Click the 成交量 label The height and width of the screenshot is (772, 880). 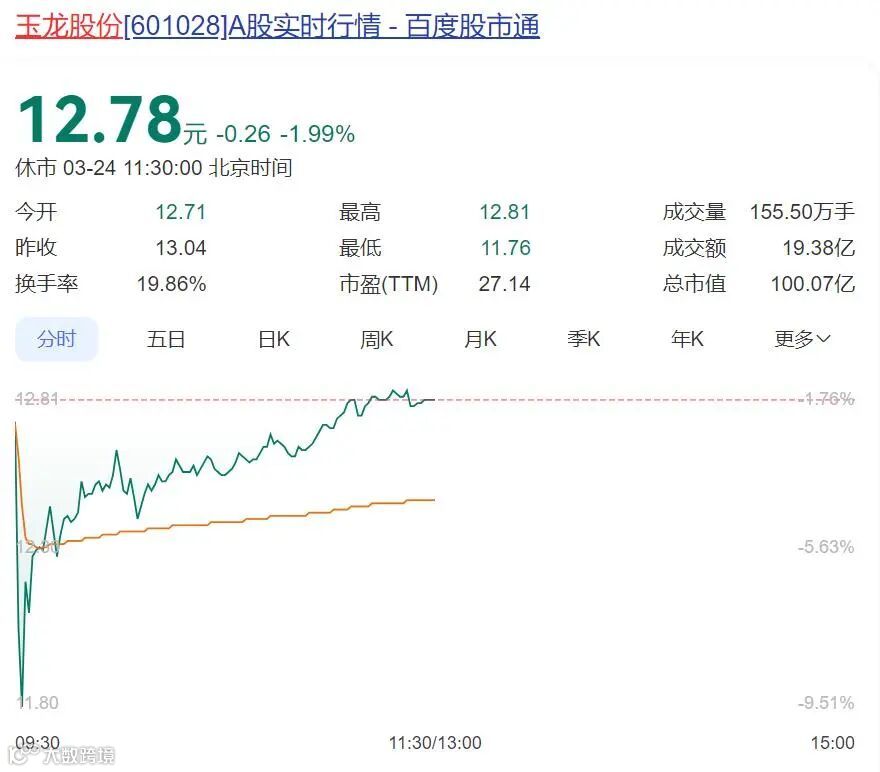tap(695, 212)
